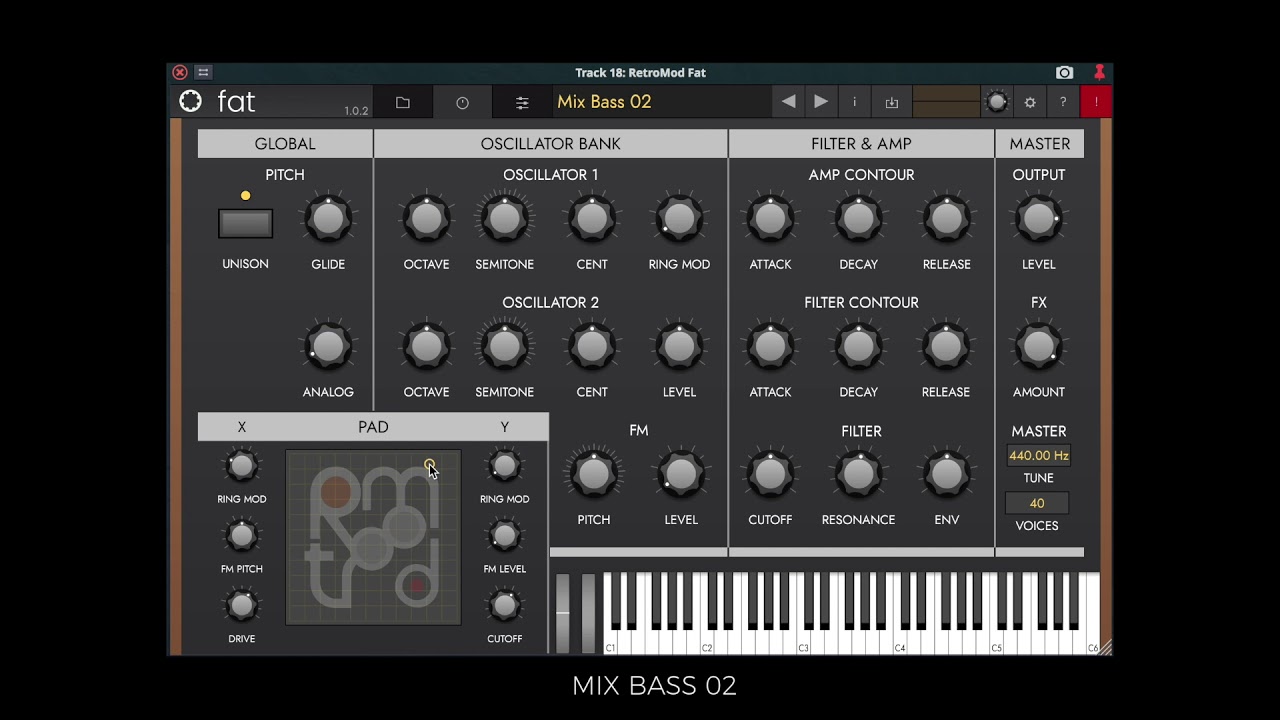Click the window layout icon next to close
1280x720 pixels.
pyautogui.click(x=203, y=72)
